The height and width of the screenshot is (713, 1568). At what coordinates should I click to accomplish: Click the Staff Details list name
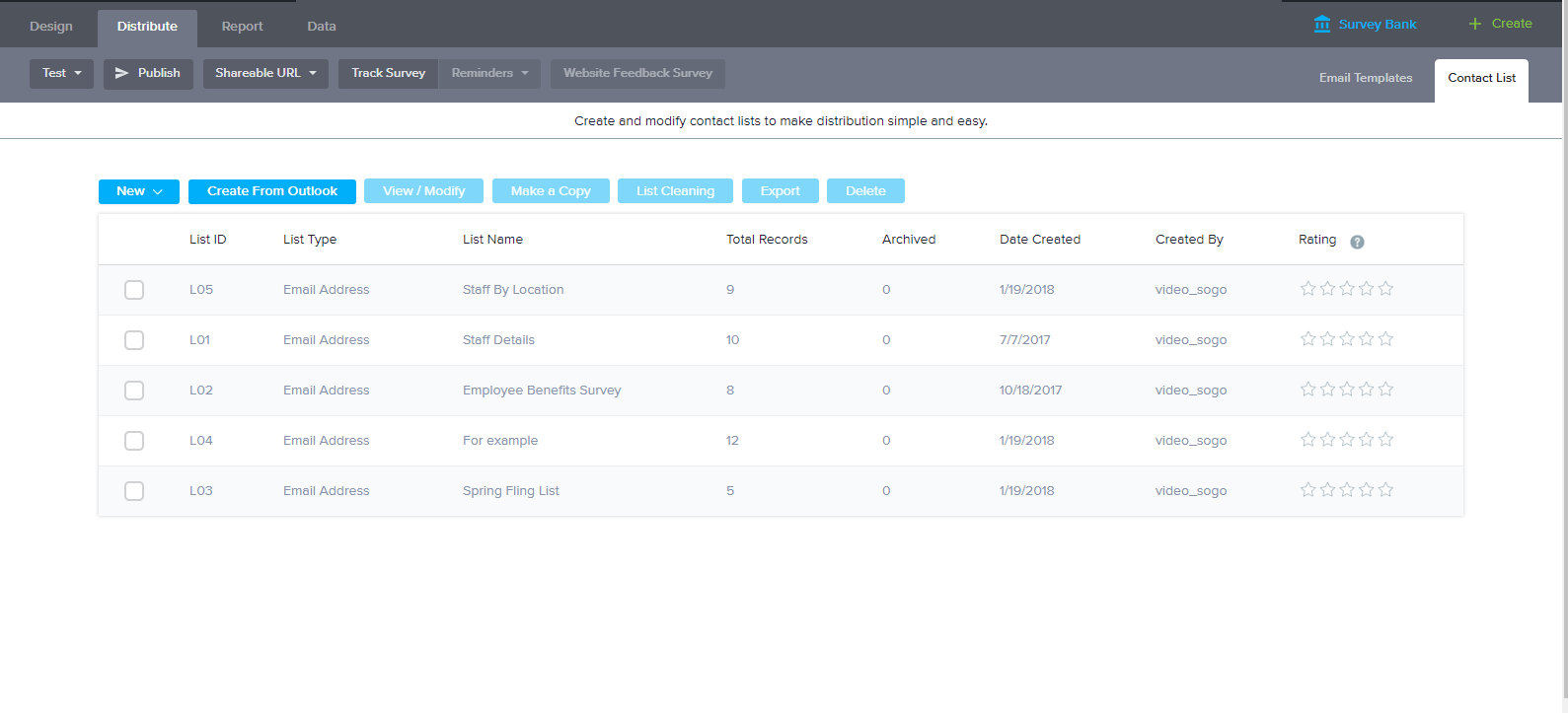coord(498,340)
